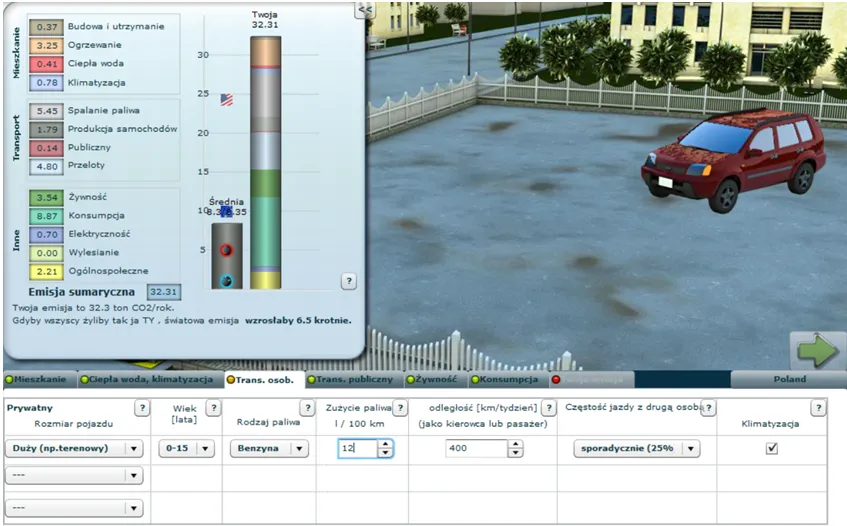Click the Publiczny 0.14 swatch
The image size is (847, 526).
coord(46,147)
